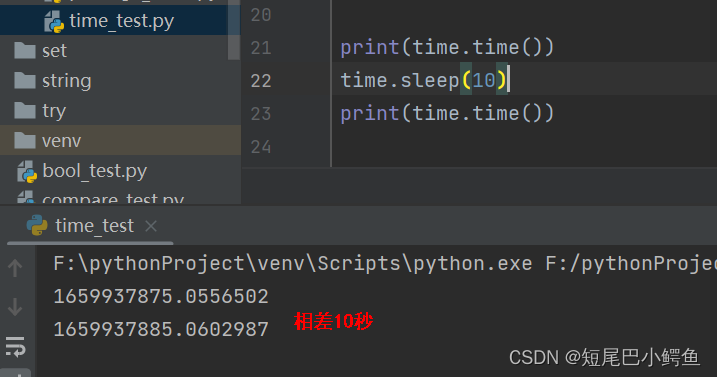Screen dimensions: 717x377
Task: Click the up arrow in run console
Action: (x=15, y=268)
